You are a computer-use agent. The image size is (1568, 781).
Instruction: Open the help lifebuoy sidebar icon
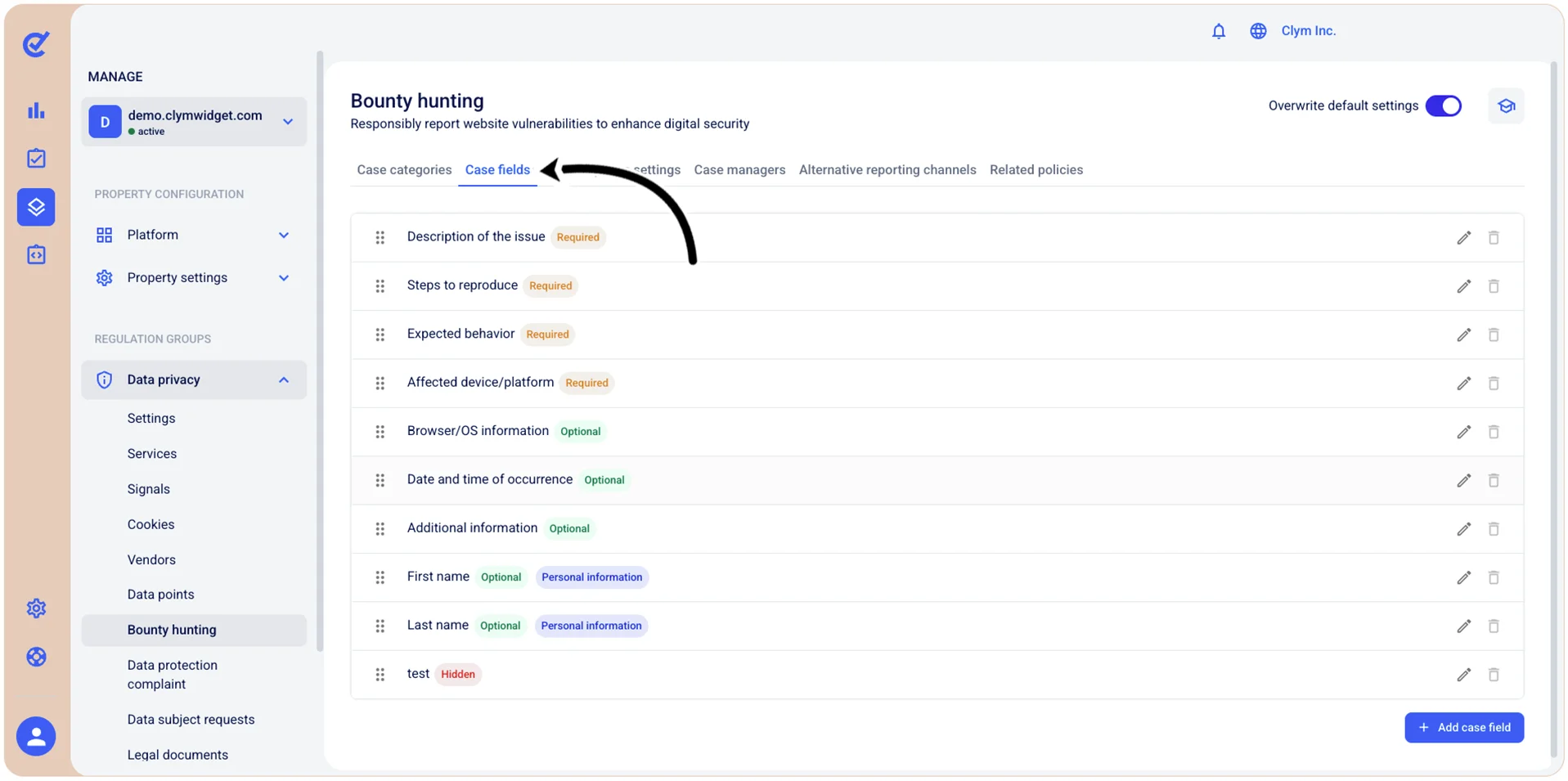click(36, 657)
